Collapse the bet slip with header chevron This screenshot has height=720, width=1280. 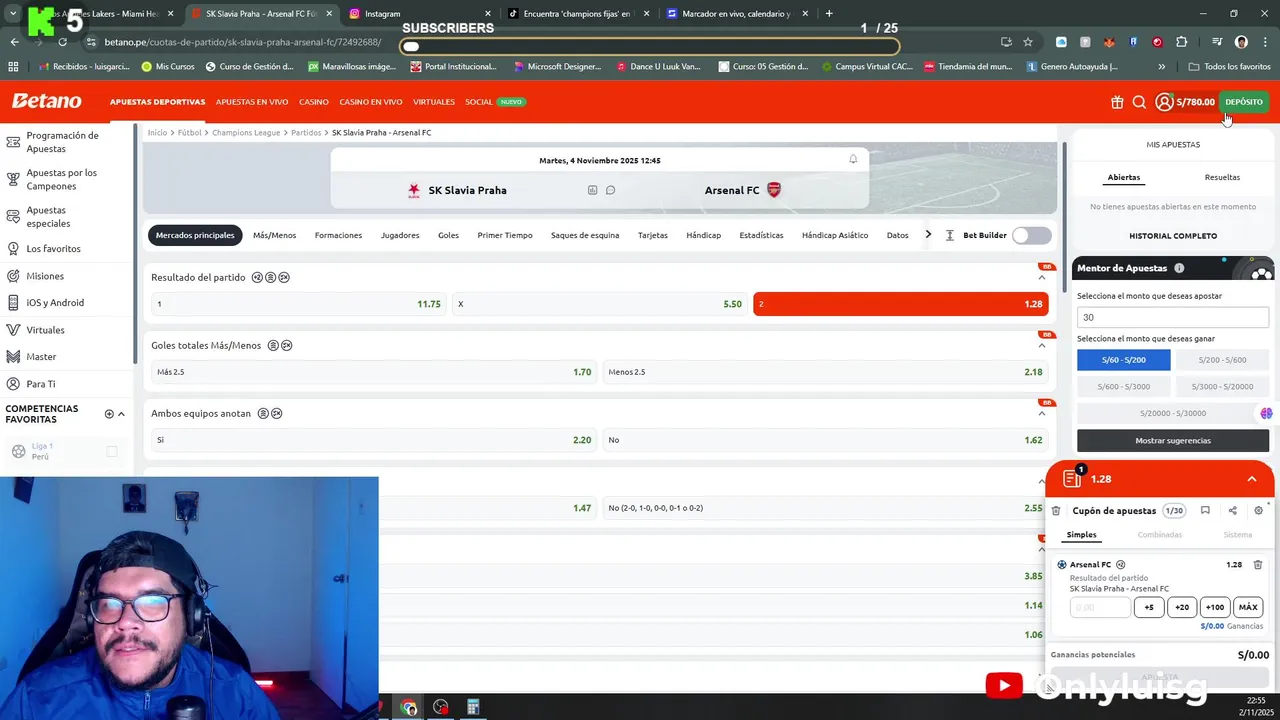pyautogui.click(x=1251, y=479)
